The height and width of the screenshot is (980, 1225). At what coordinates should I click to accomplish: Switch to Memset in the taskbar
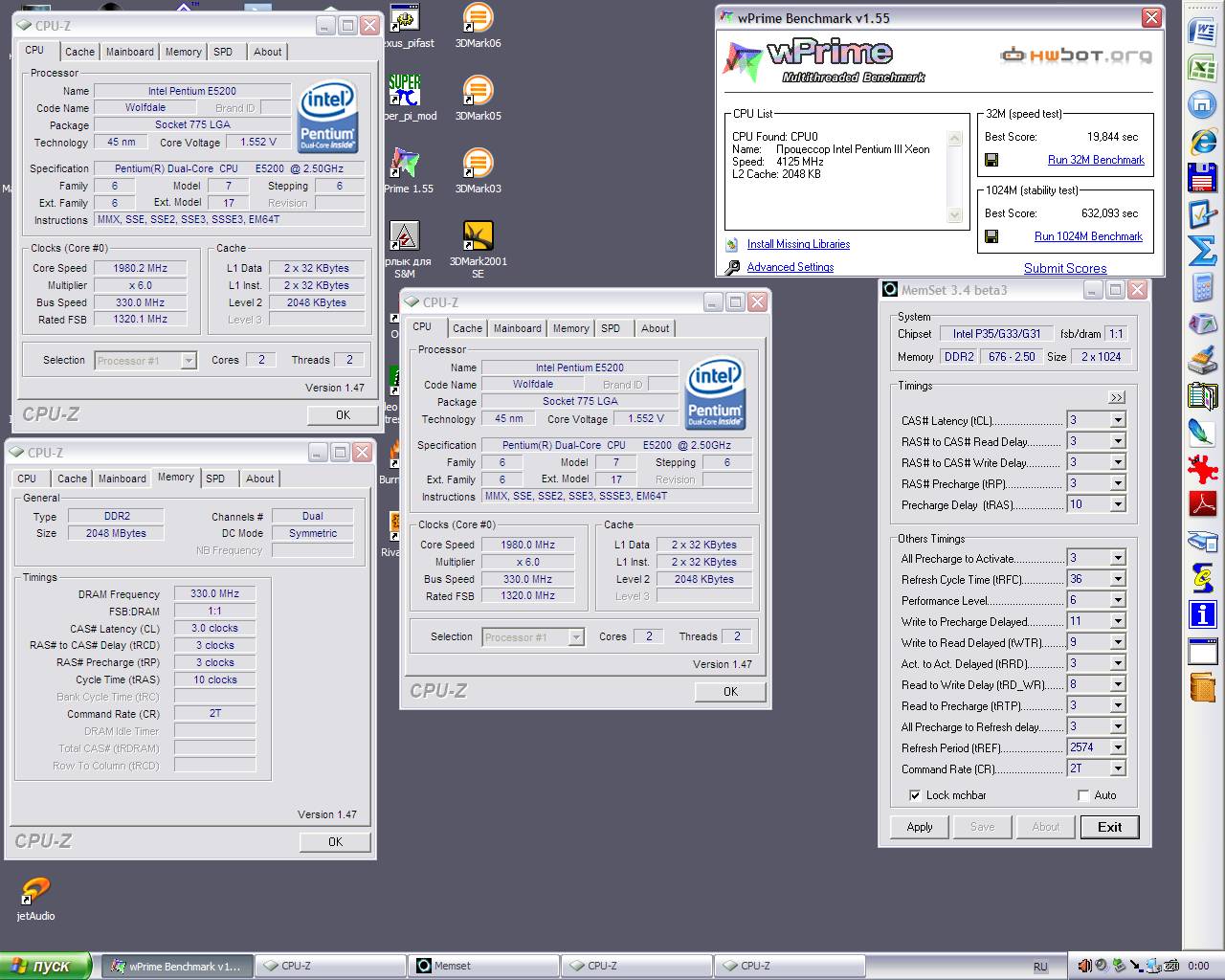[483, 966]
